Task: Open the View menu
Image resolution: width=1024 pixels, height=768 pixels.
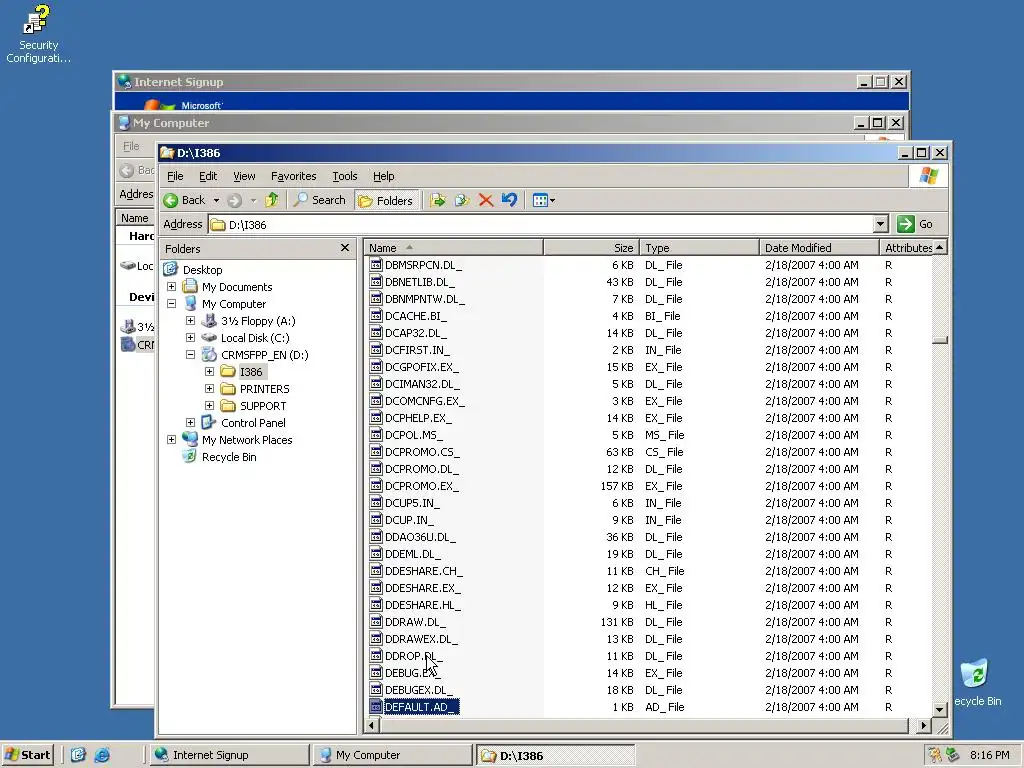Action: pyautogui.click(x=244, y=176)
